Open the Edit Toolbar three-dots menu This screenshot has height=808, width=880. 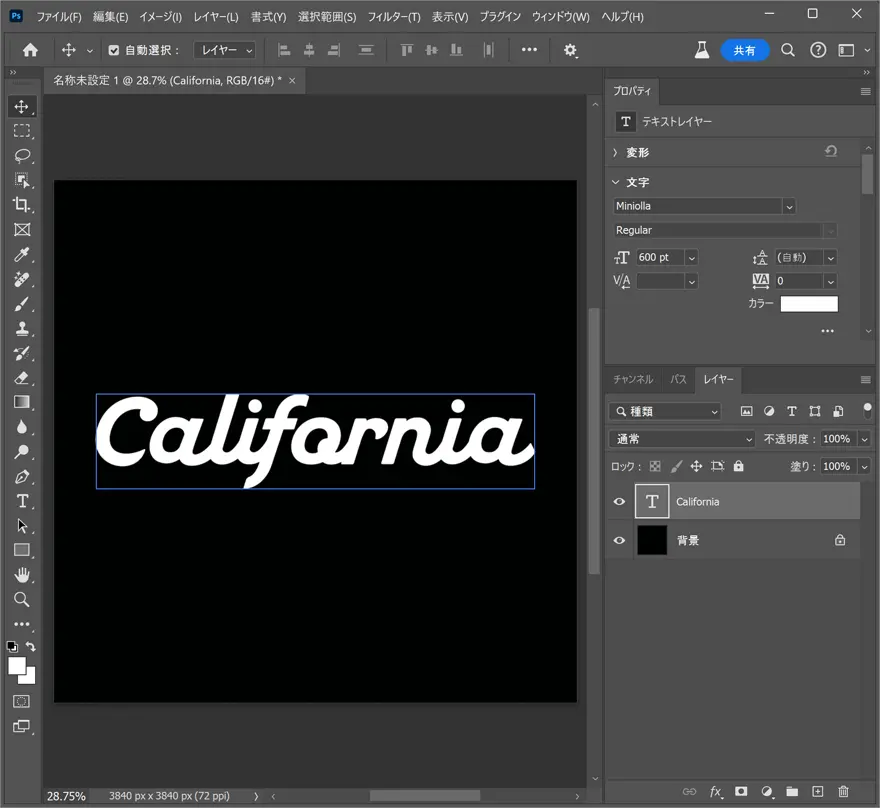(22, 624)
